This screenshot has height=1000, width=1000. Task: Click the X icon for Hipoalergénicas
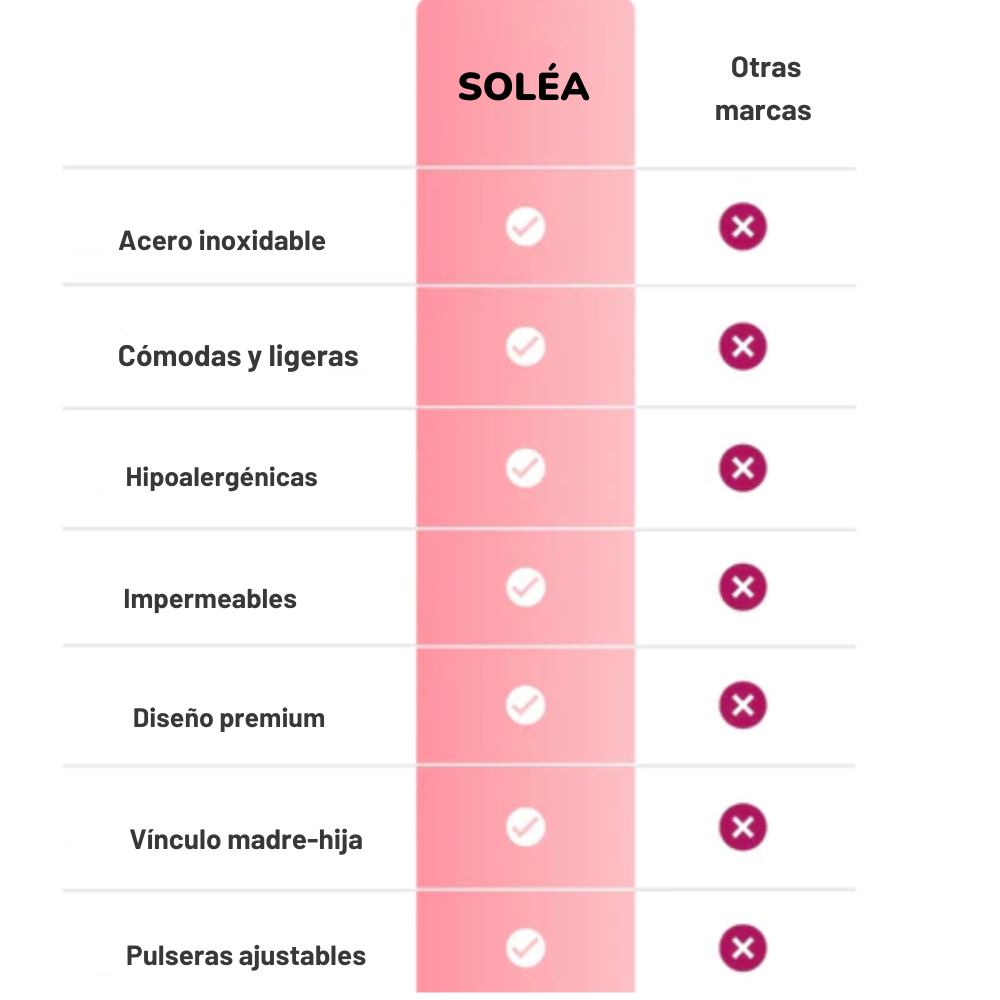click(x=743, y=468)
